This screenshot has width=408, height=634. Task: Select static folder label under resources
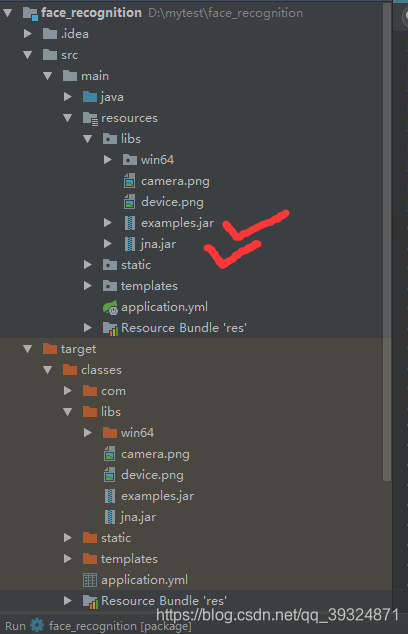(136, 265)
